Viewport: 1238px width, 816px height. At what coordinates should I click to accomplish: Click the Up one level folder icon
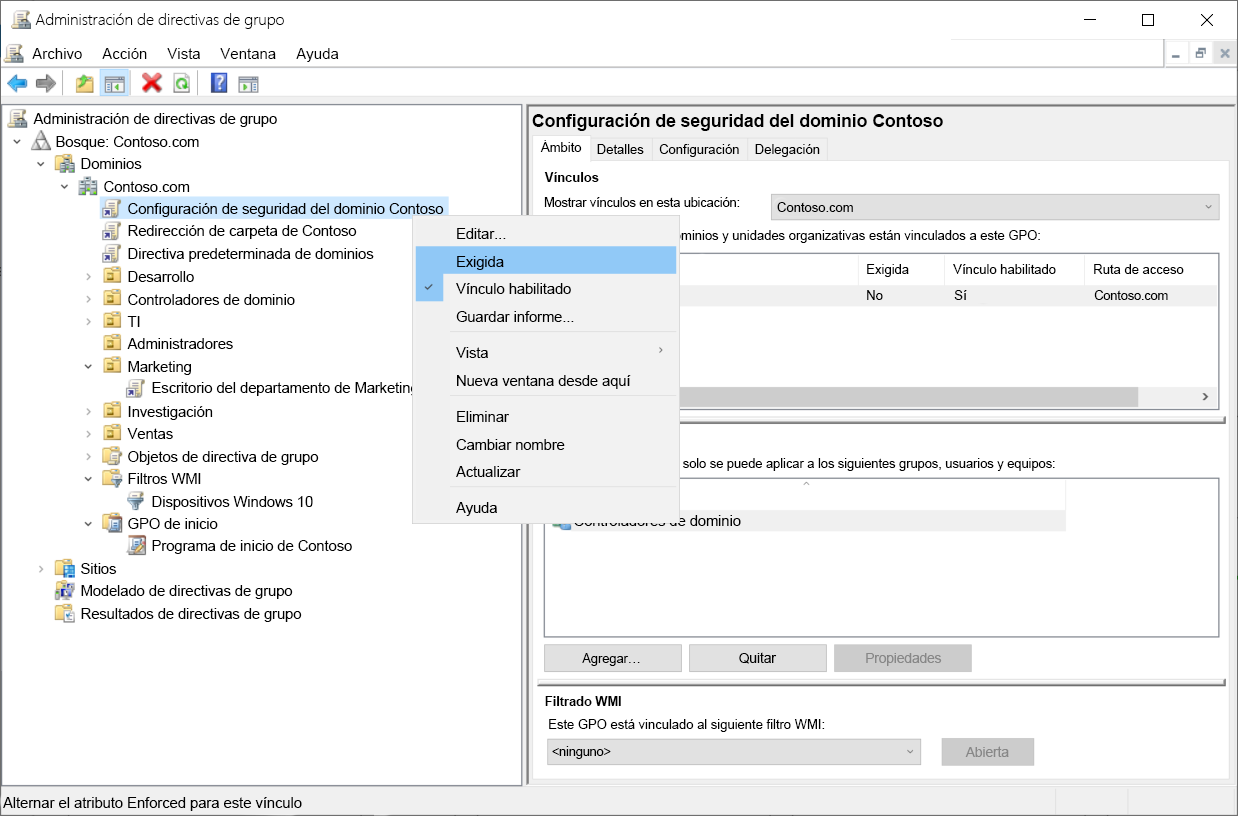(x=85, y=84)
